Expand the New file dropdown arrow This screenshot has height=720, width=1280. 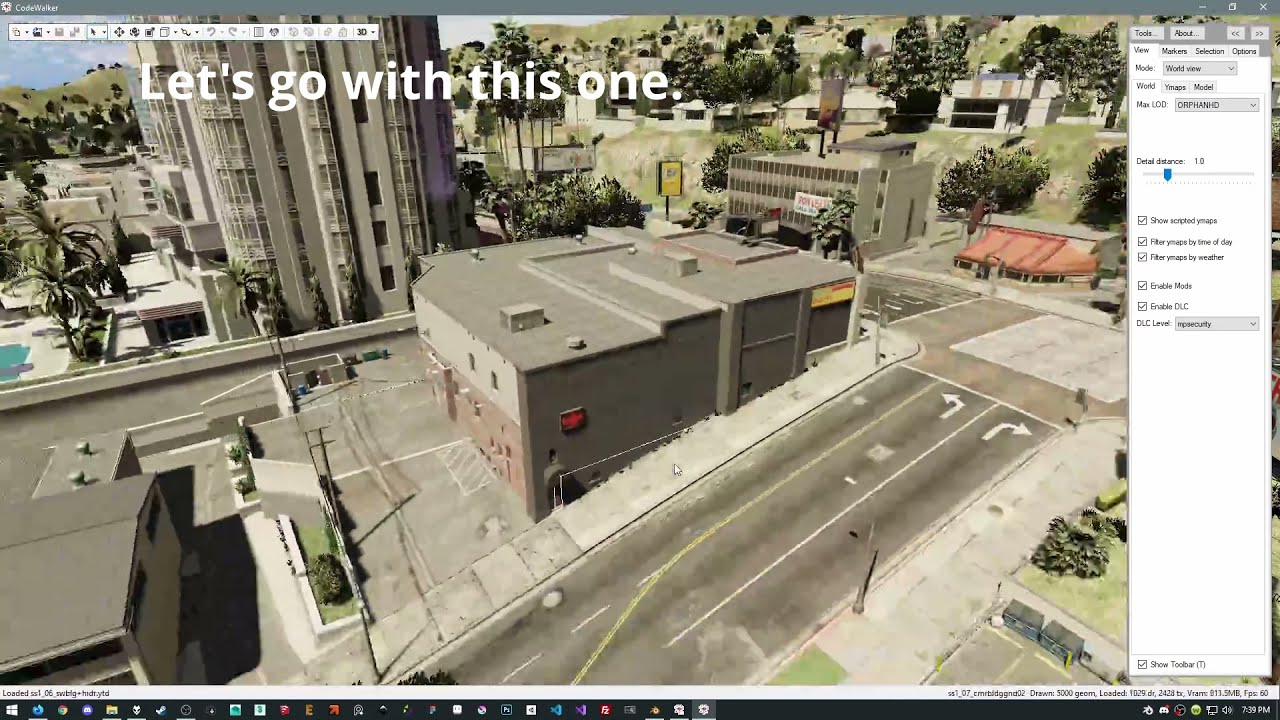point(27,32)
